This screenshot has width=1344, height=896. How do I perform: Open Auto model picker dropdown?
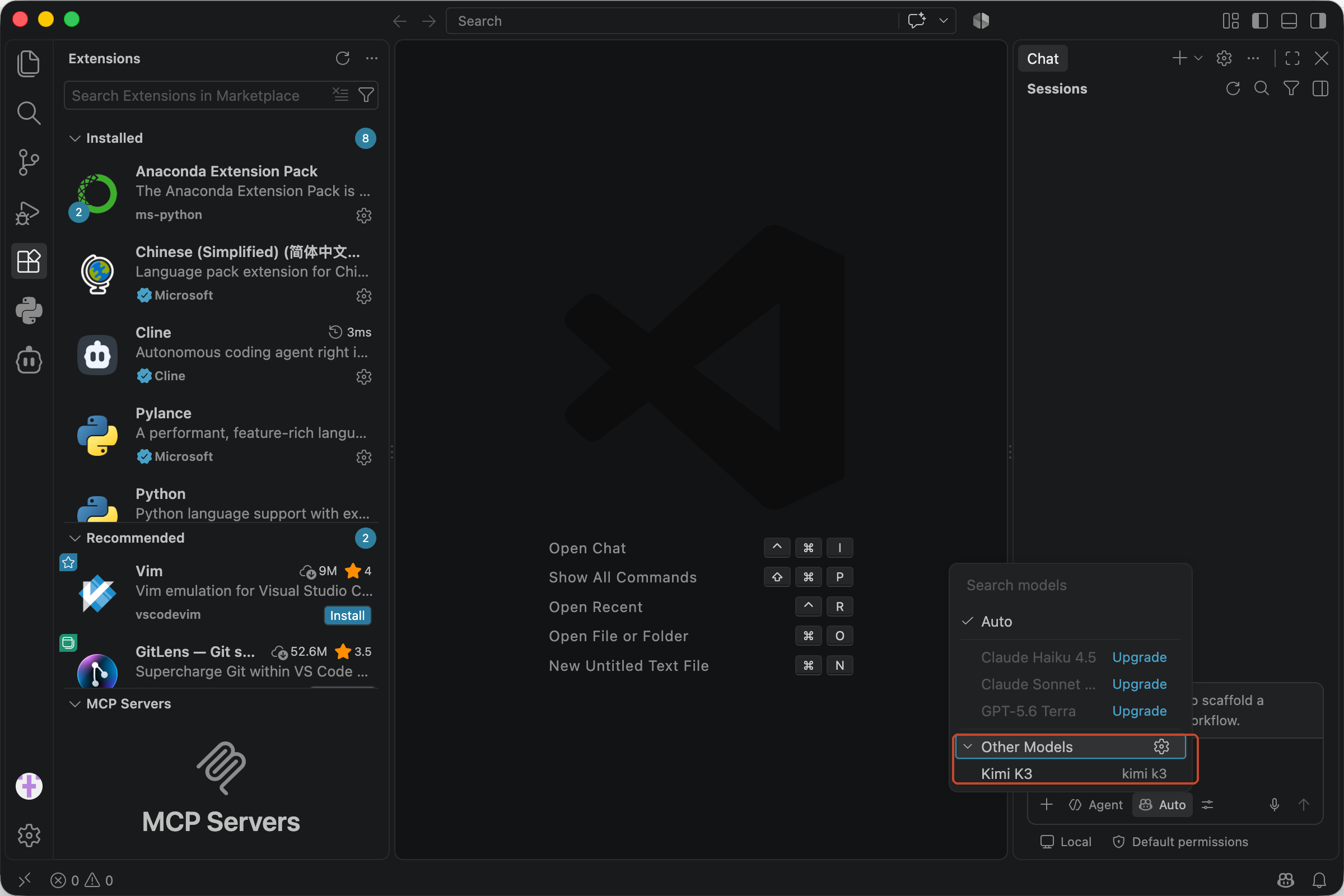point(1163,805)
